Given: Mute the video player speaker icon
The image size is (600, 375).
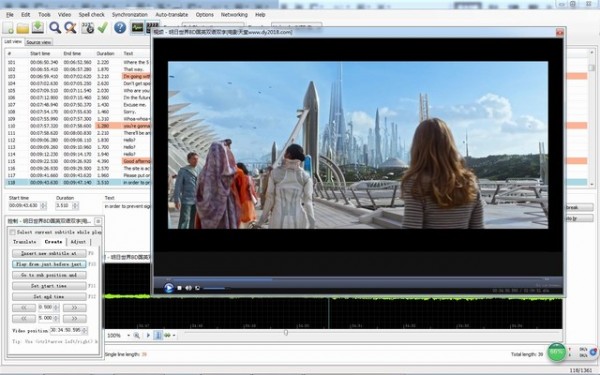Looking at the screenshot, I should tap(188, 288).
